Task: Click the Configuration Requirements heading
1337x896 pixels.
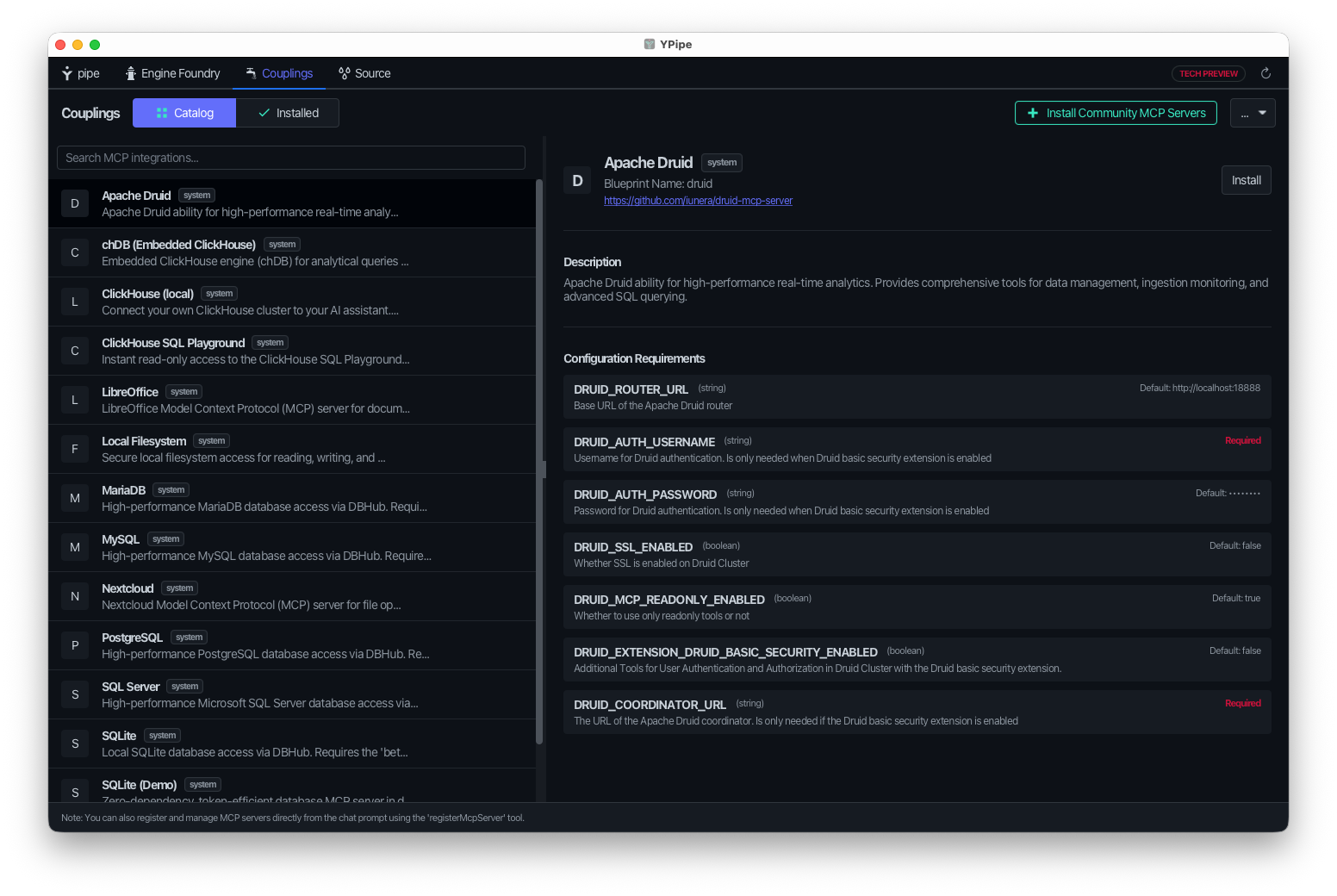Action: (x=634, y=358)
